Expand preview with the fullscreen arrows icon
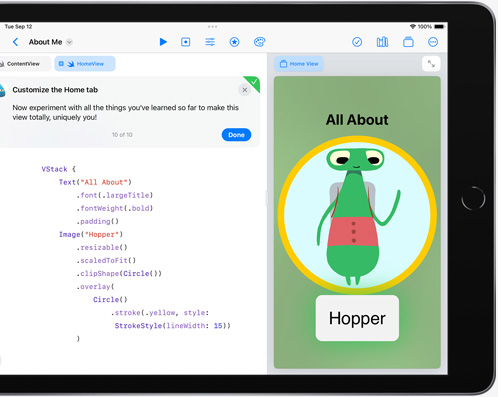The width and height of the screenshot is (498, 397). click(x=431, y=63)
